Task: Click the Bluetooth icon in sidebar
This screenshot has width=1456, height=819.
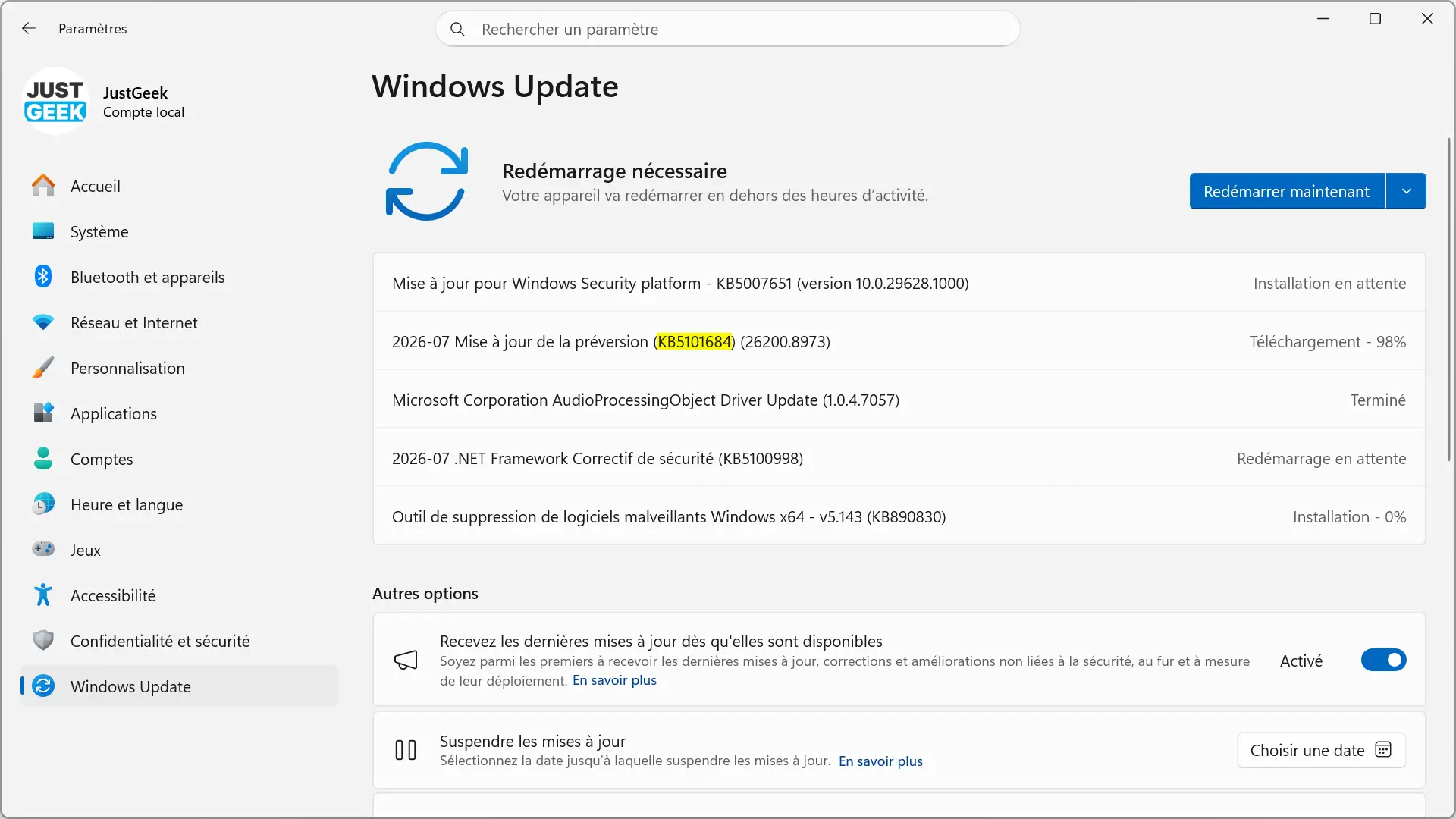Action: pyautogui.click(x=43, y=277)
